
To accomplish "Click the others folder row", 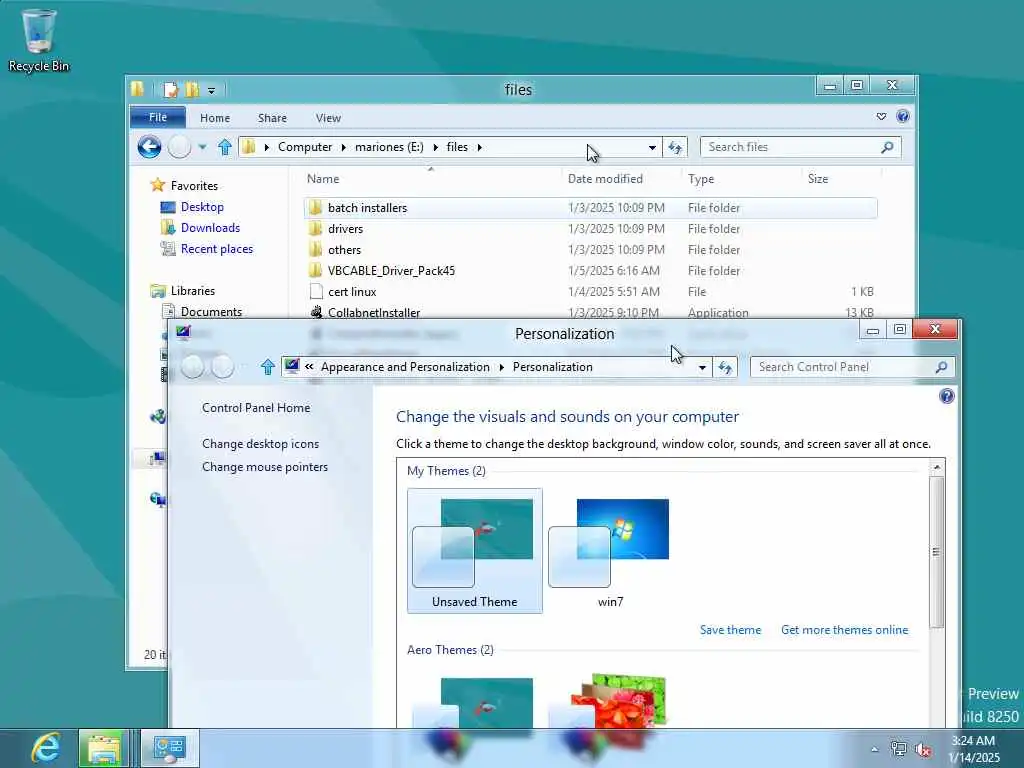I will pyautogui.click(x=590, y=249).
